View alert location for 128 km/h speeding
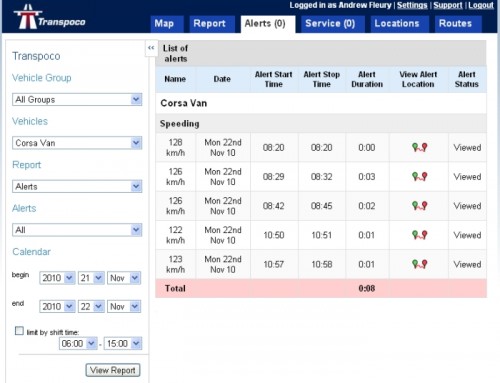Image resolution: width=500 pixels, height=383 pixels. (x=420, y=147)
